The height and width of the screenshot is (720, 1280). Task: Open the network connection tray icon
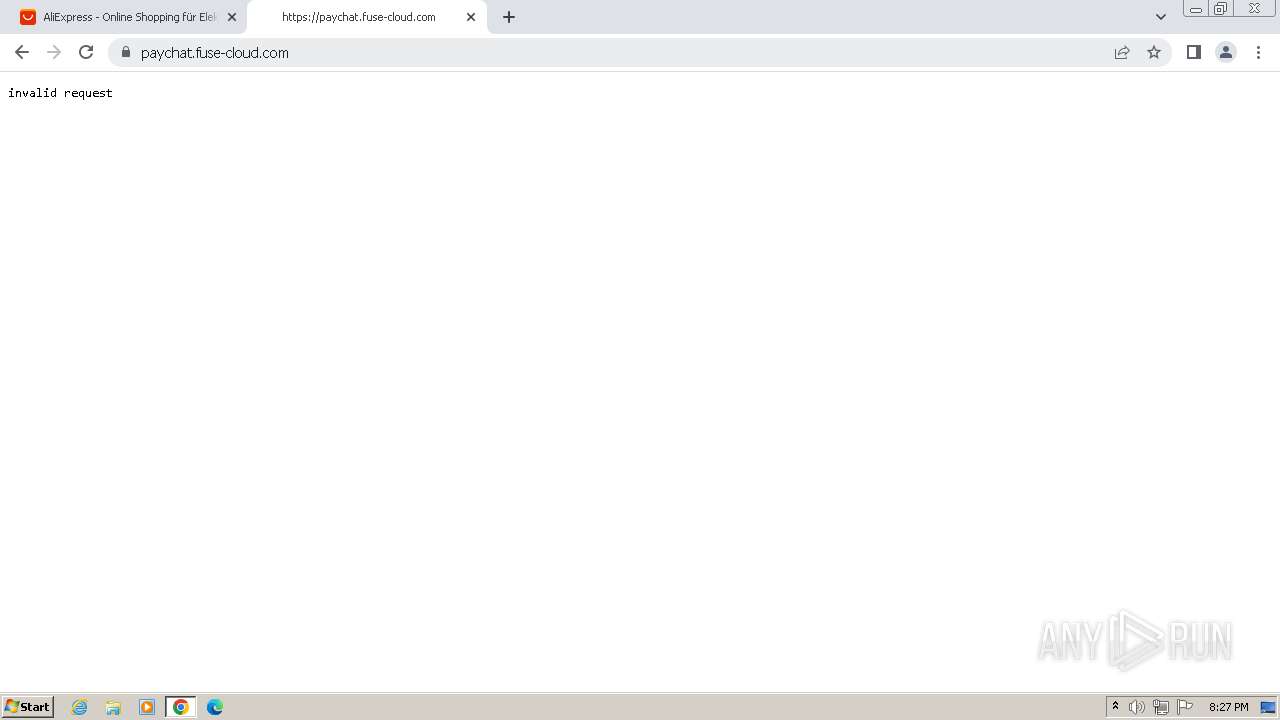[x=1161, y=707]
